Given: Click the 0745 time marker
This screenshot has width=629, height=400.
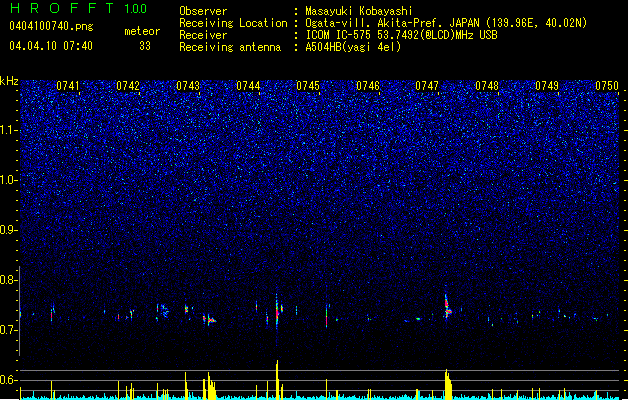Looking at the screenshot, I should [308, 86].
